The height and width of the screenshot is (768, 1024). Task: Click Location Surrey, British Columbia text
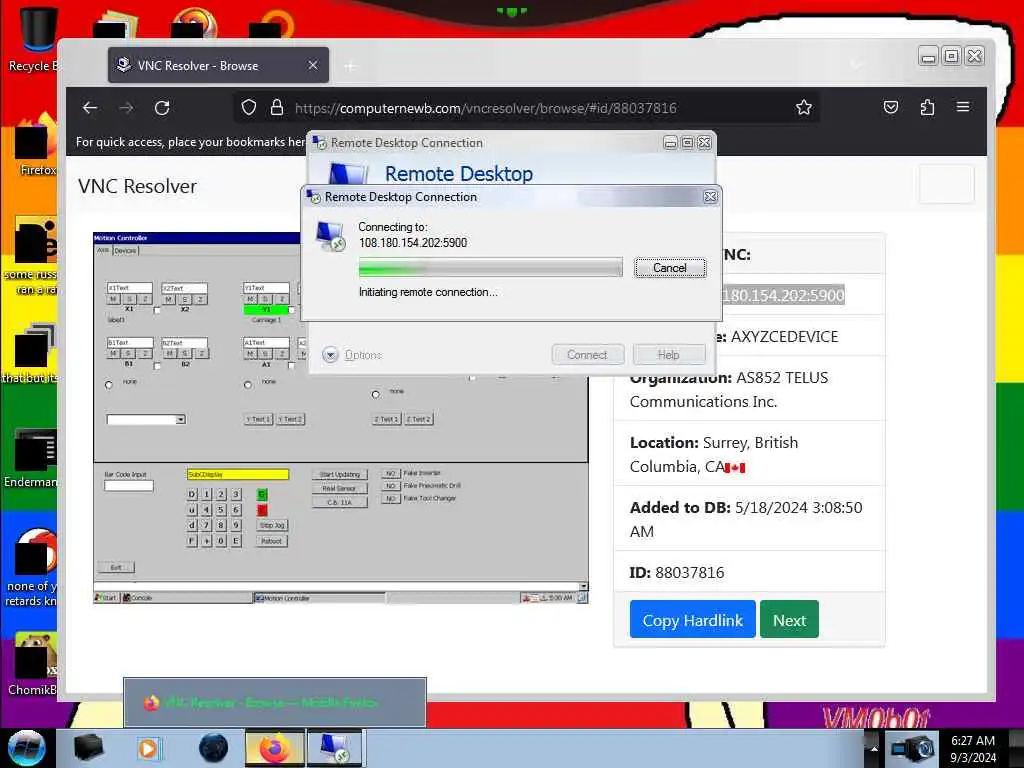tap(714, 455)
